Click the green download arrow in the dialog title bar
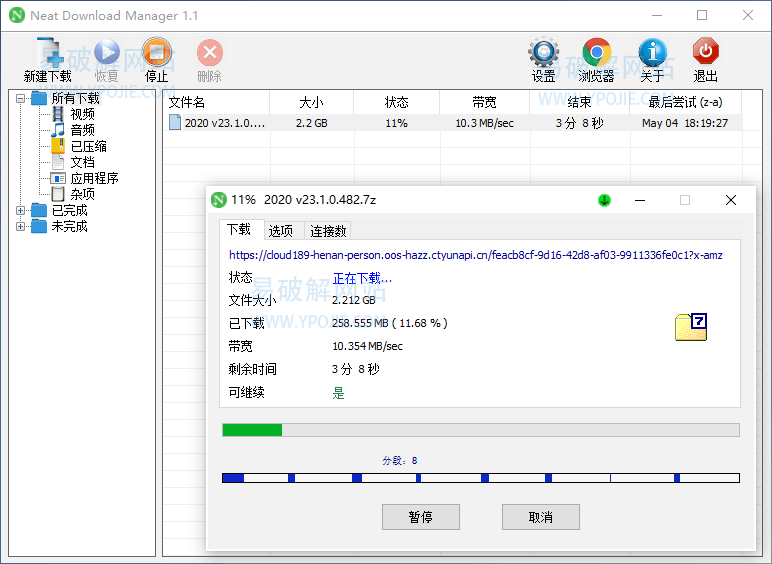Viewport: 772px width, 564px height. tap(604, 200)
